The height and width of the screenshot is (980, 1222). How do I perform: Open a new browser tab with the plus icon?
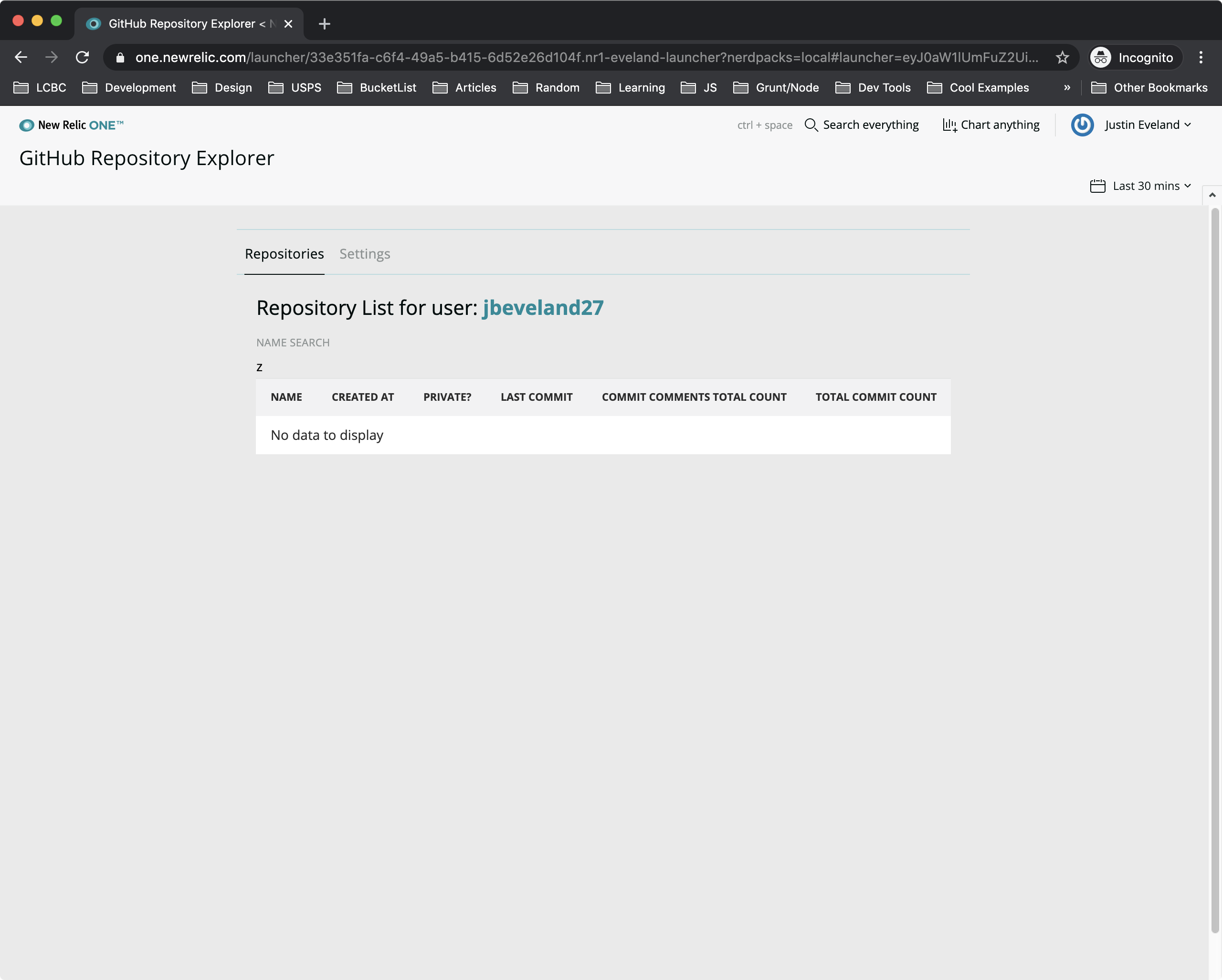click(x=324, y=24)
